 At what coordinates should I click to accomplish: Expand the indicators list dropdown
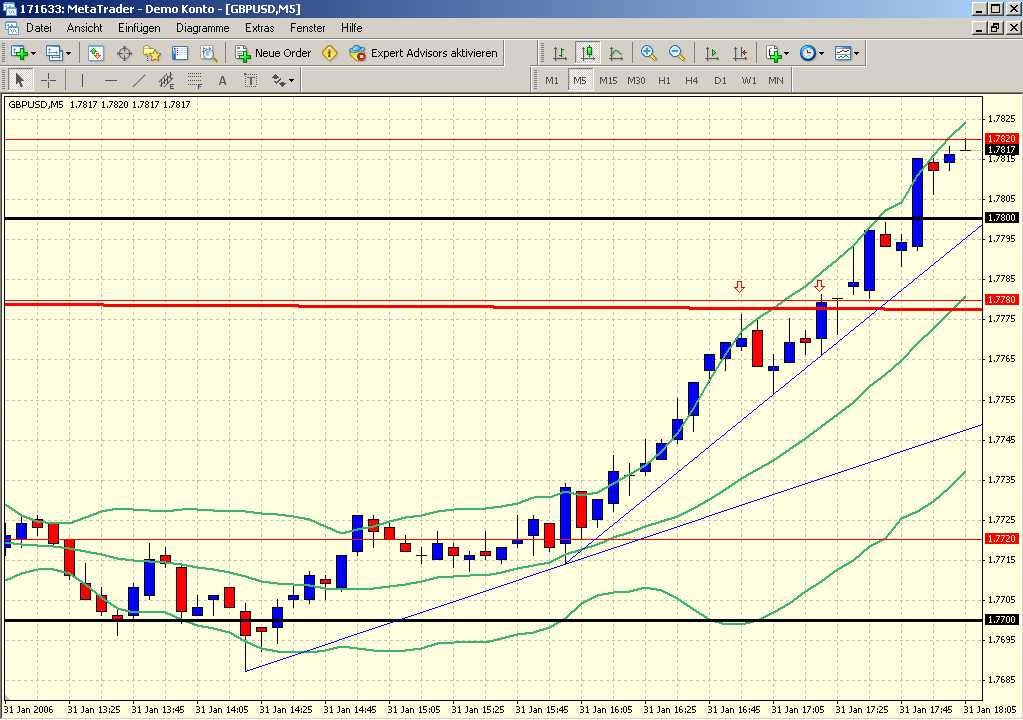click(x=787, y=53)
